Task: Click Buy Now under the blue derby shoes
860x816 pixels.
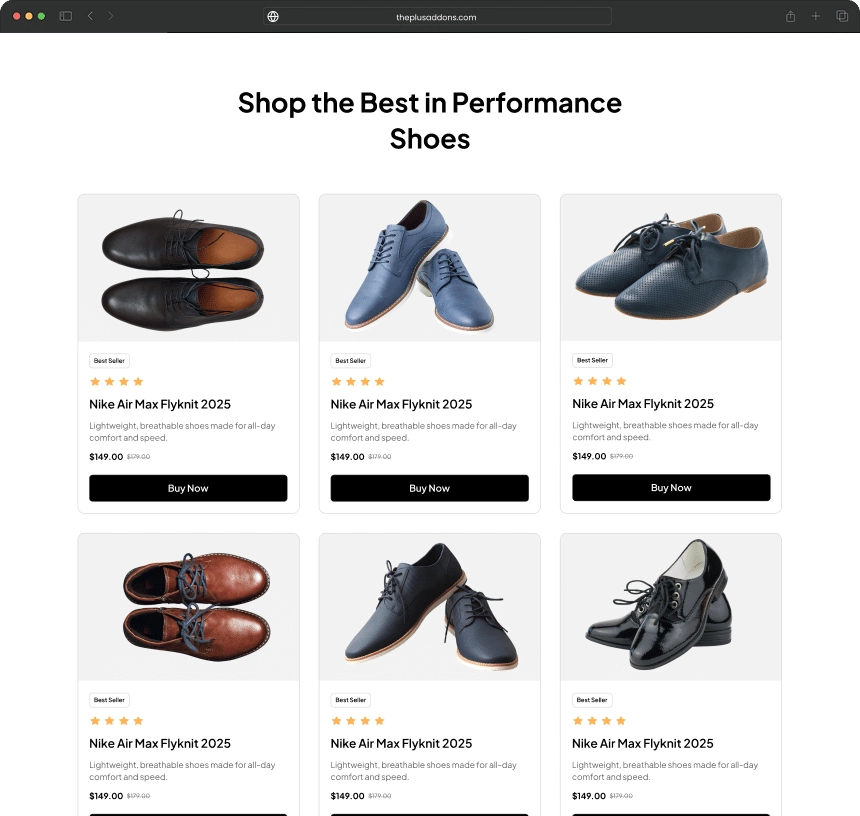Action: point(429,488)
